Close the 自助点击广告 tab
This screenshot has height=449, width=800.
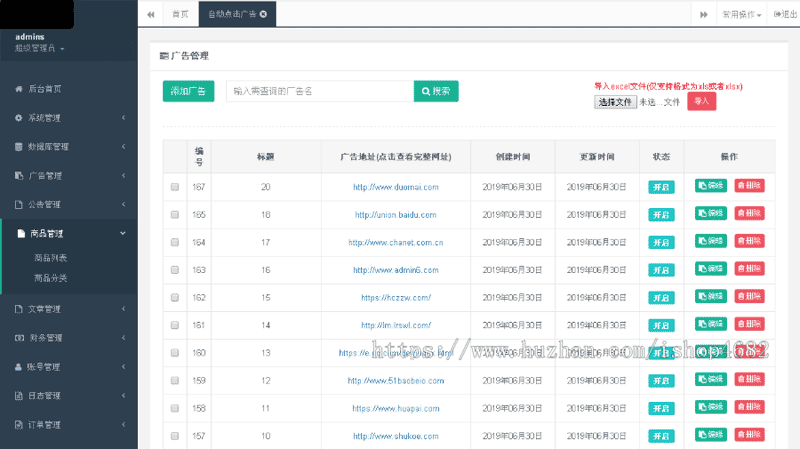click(x=263, y=14)
